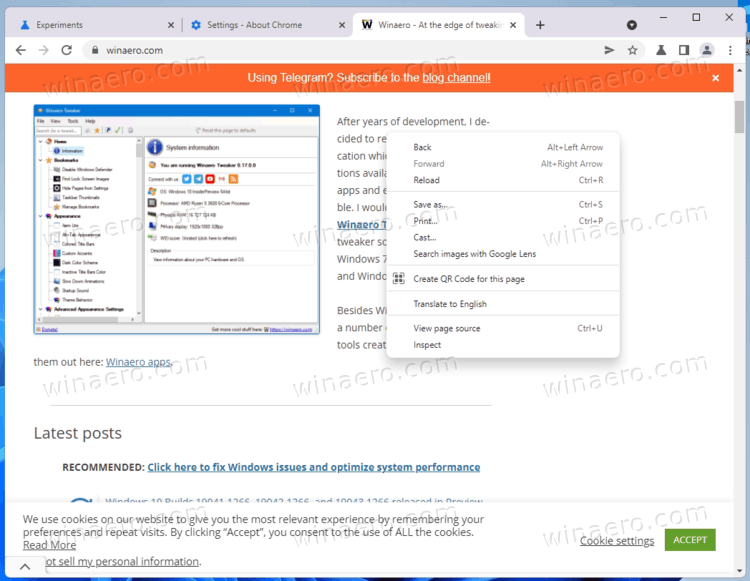Open the Experiments flask icon in the toolbar

pos(661,50)
